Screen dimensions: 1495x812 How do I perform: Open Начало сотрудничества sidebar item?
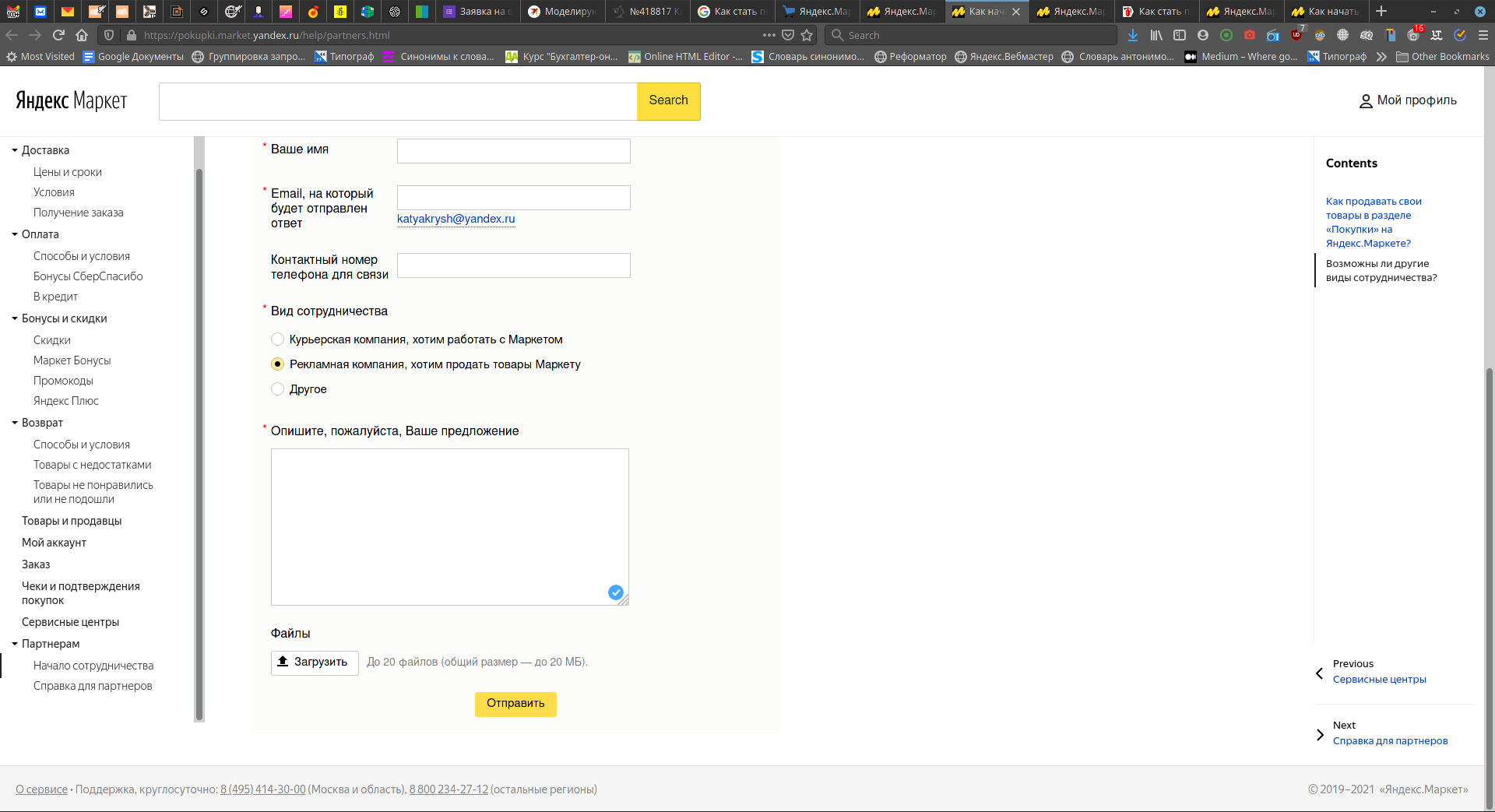tap(93, 666)
